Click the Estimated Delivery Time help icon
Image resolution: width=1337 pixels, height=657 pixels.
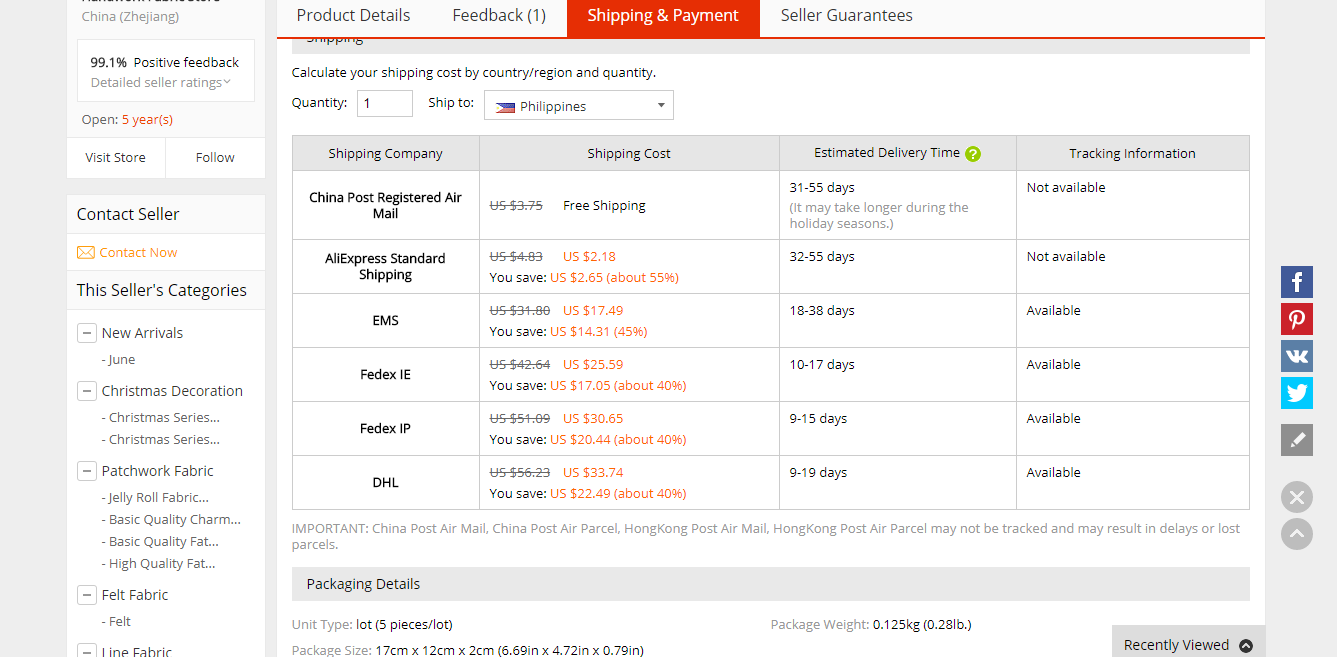pos(973,154)
